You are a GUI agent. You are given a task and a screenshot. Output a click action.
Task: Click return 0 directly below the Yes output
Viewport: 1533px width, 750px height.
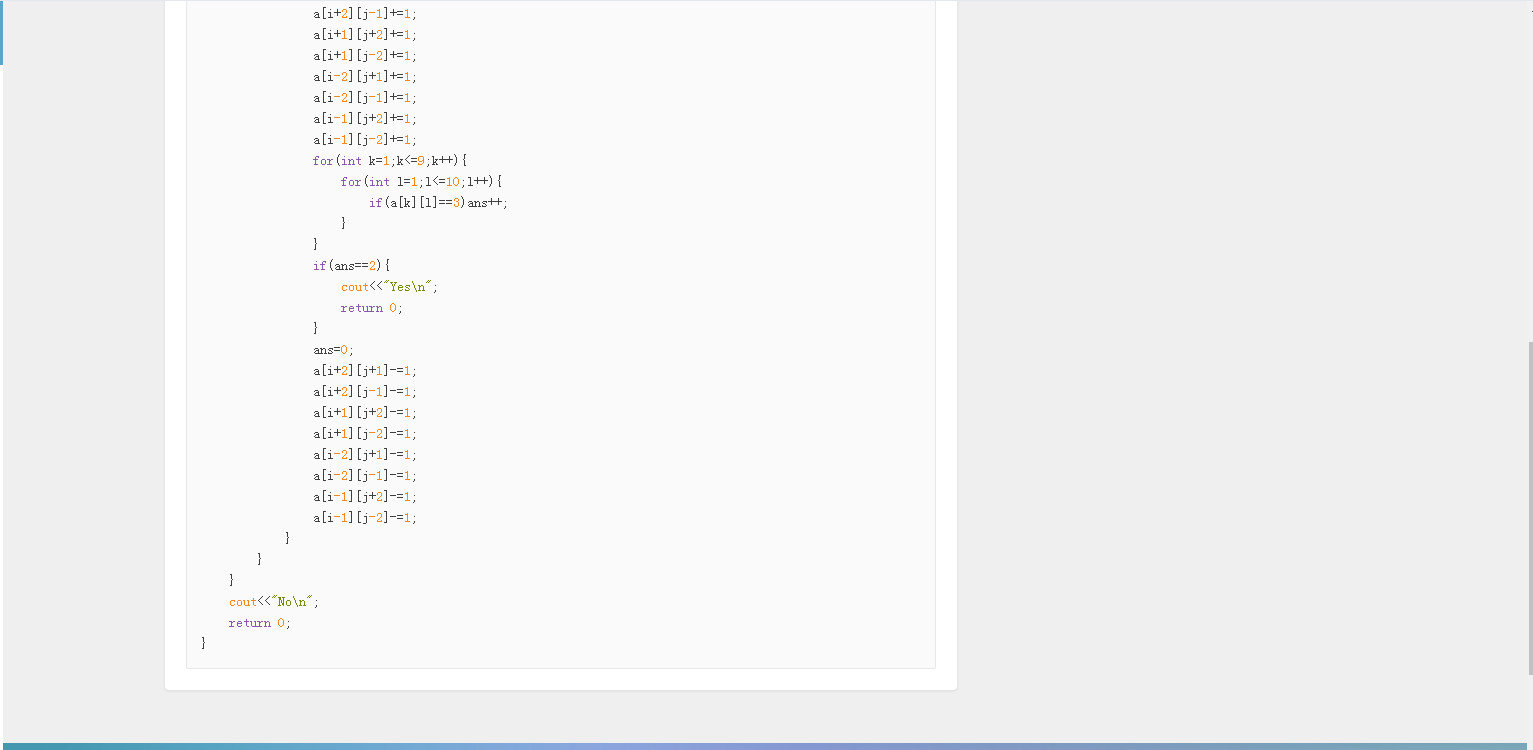(371, 308)
